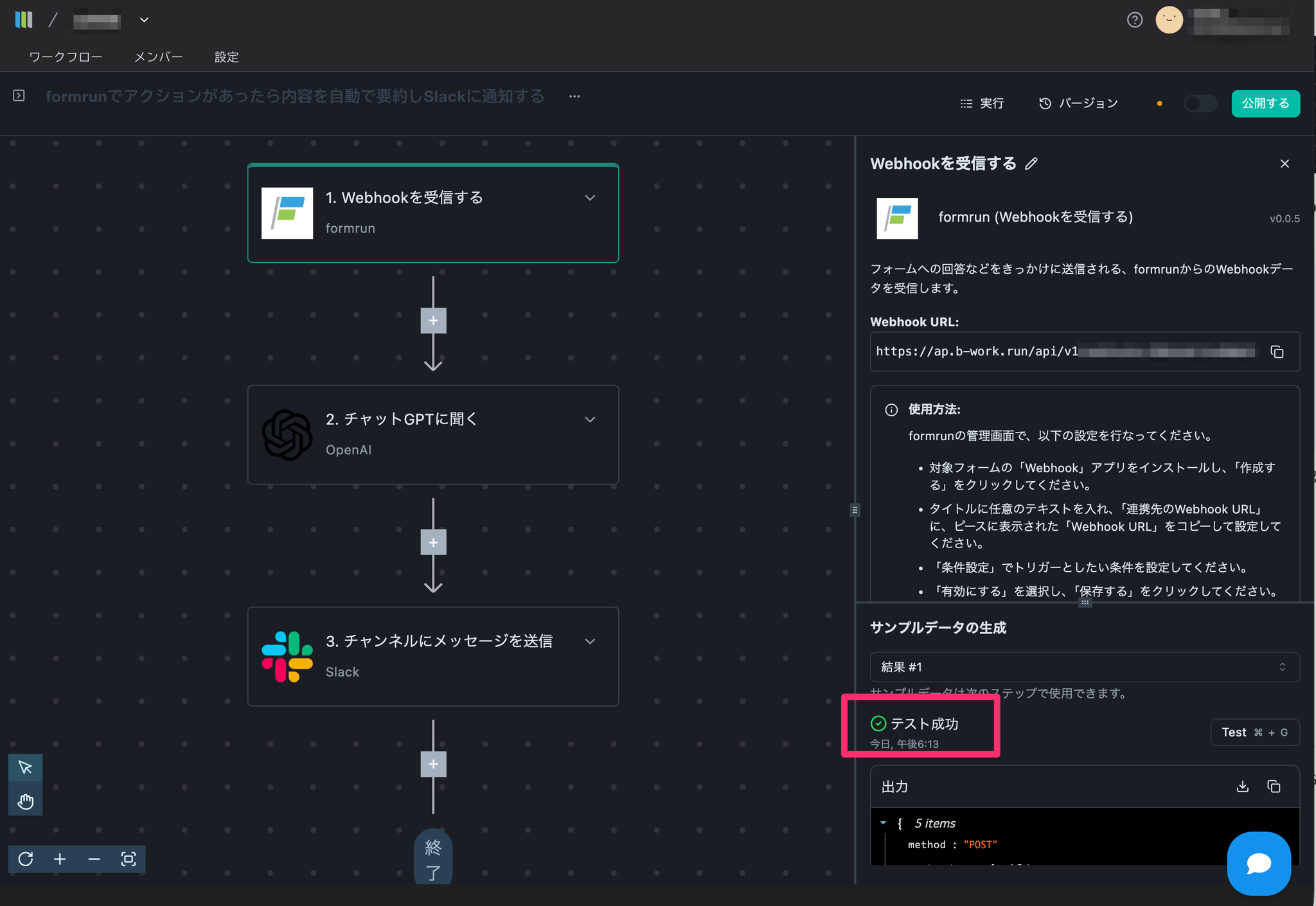Open the メンバー tab

(158, 57)
